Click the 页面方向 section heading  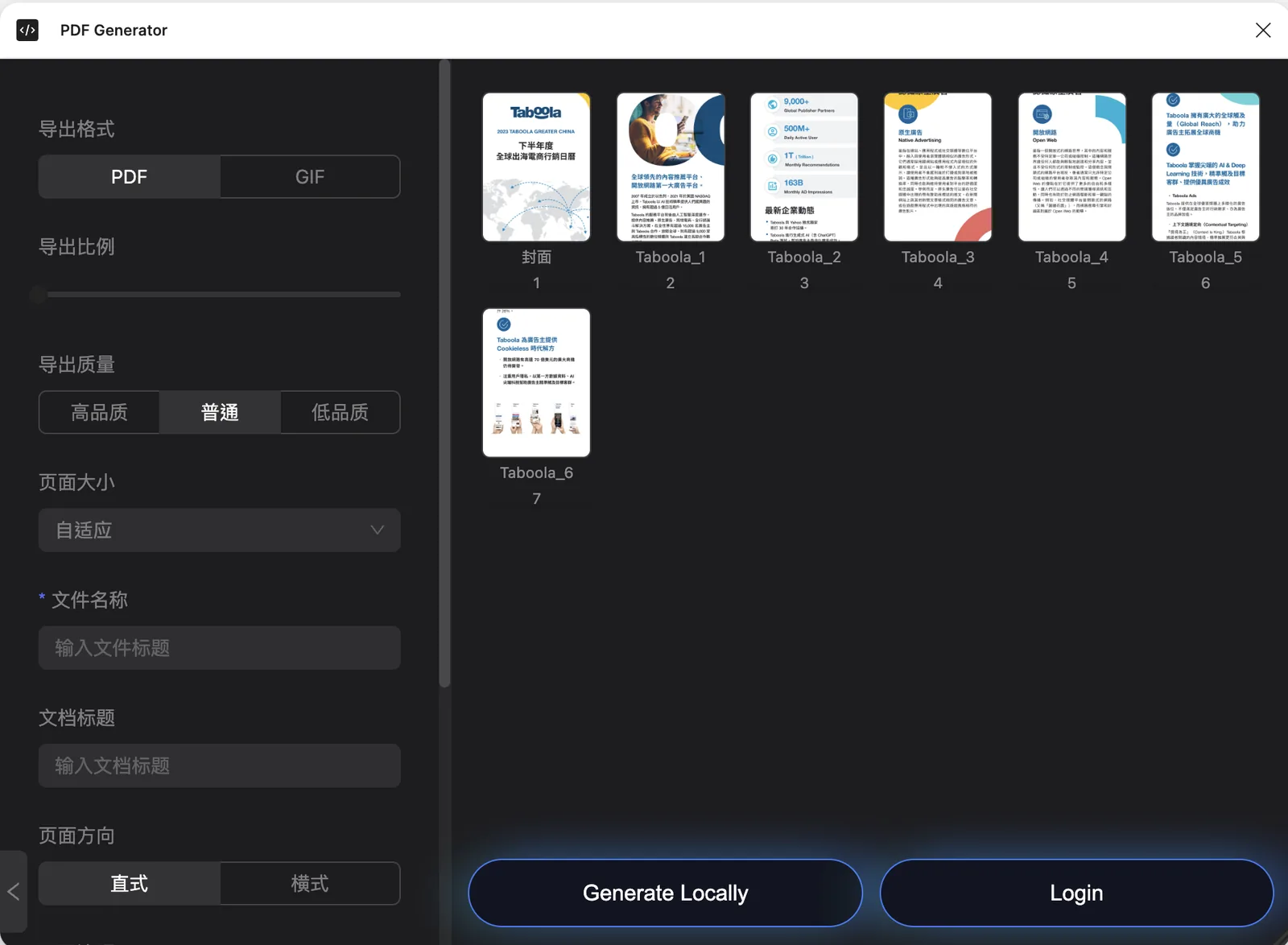coord(76,836)
